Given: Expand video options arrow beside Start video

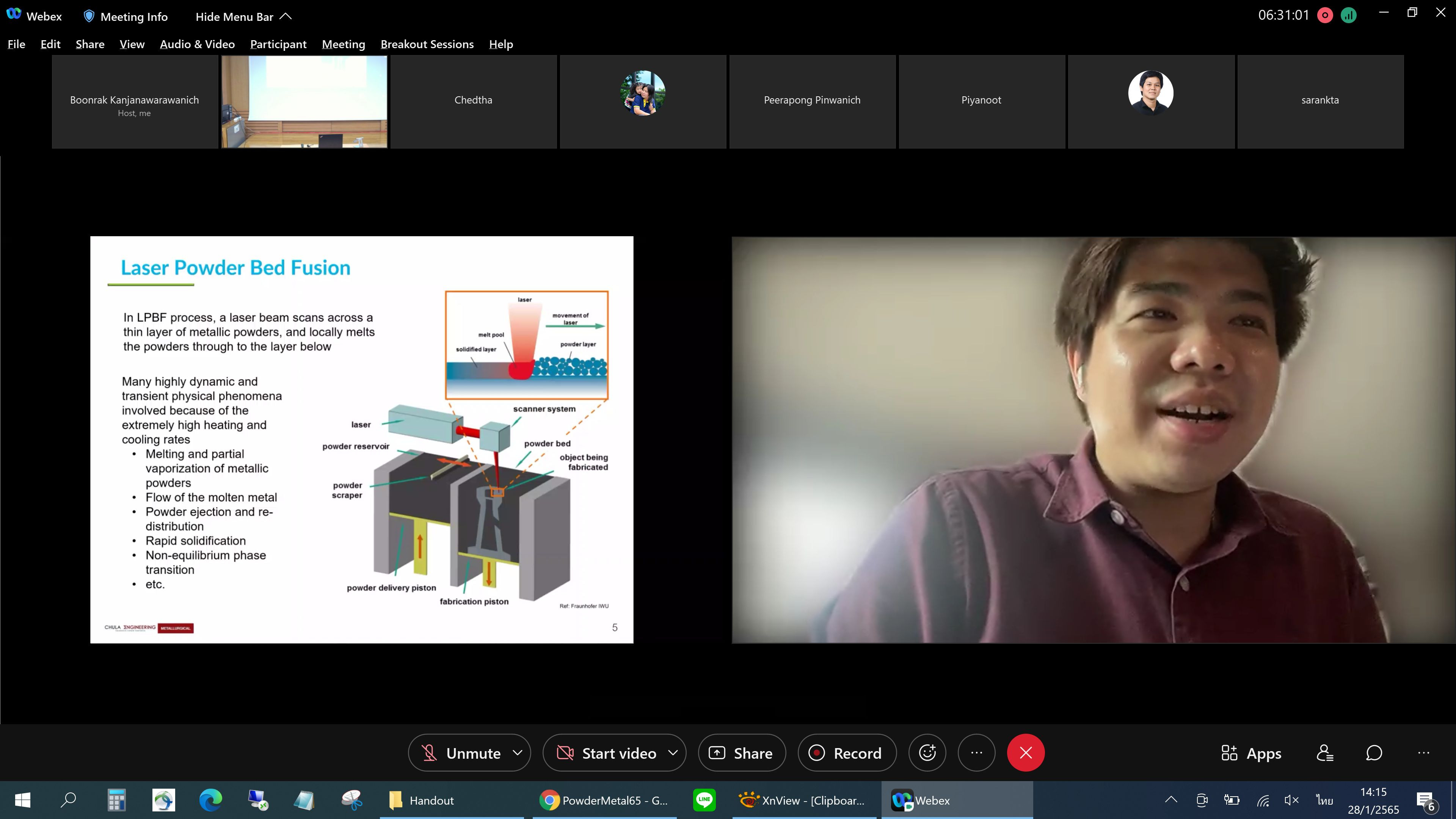Looking at the screenshot, I should pyautogui.click(x=673, y=753).
